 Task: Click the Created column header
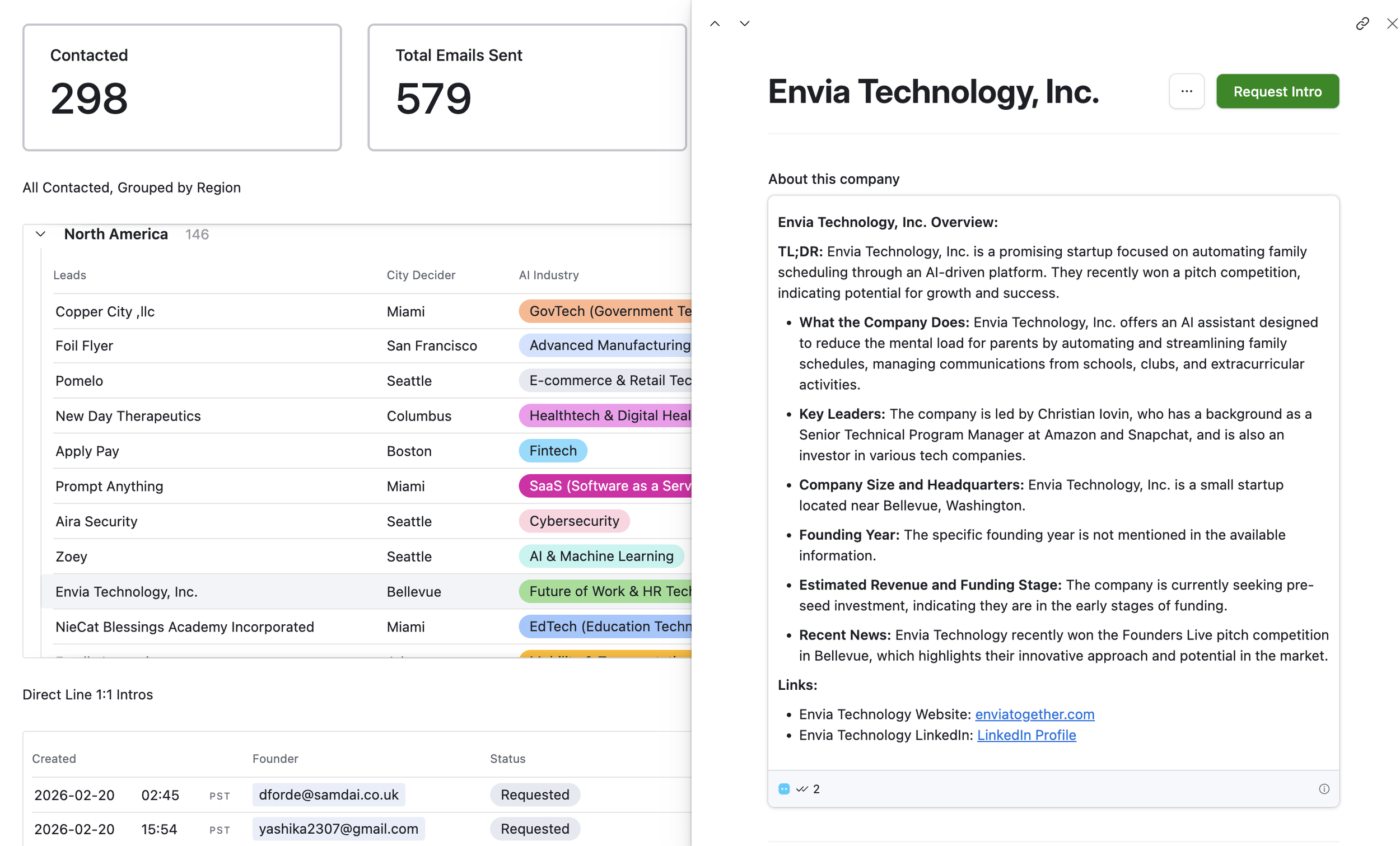click(54, 759)
